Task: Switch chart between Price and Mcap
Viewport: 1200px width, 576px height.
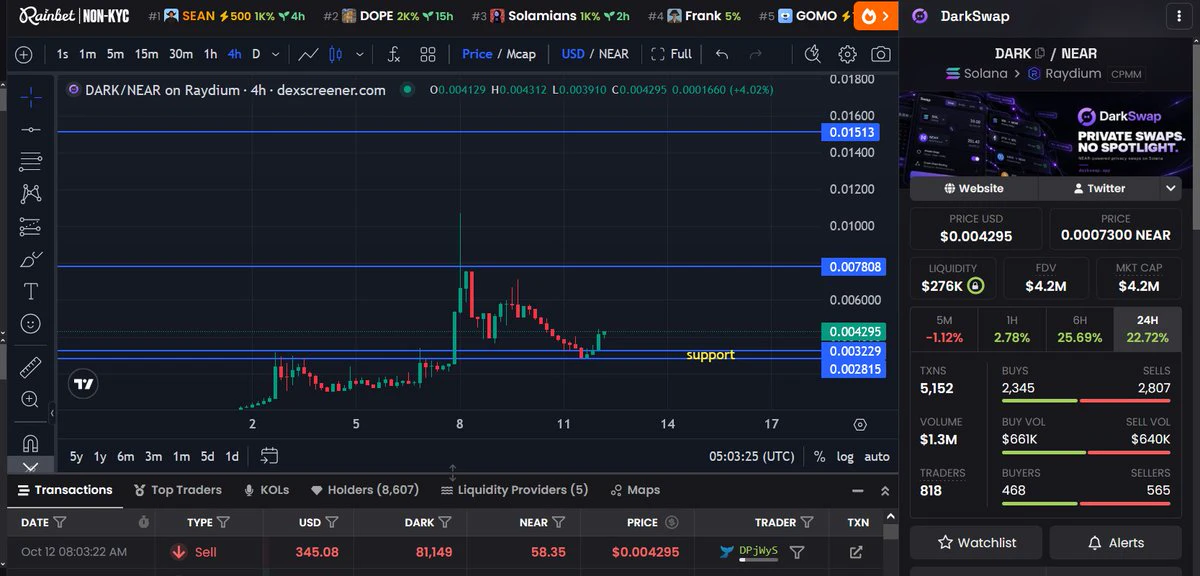Action: pyautogui.click(x=499, y=54)
